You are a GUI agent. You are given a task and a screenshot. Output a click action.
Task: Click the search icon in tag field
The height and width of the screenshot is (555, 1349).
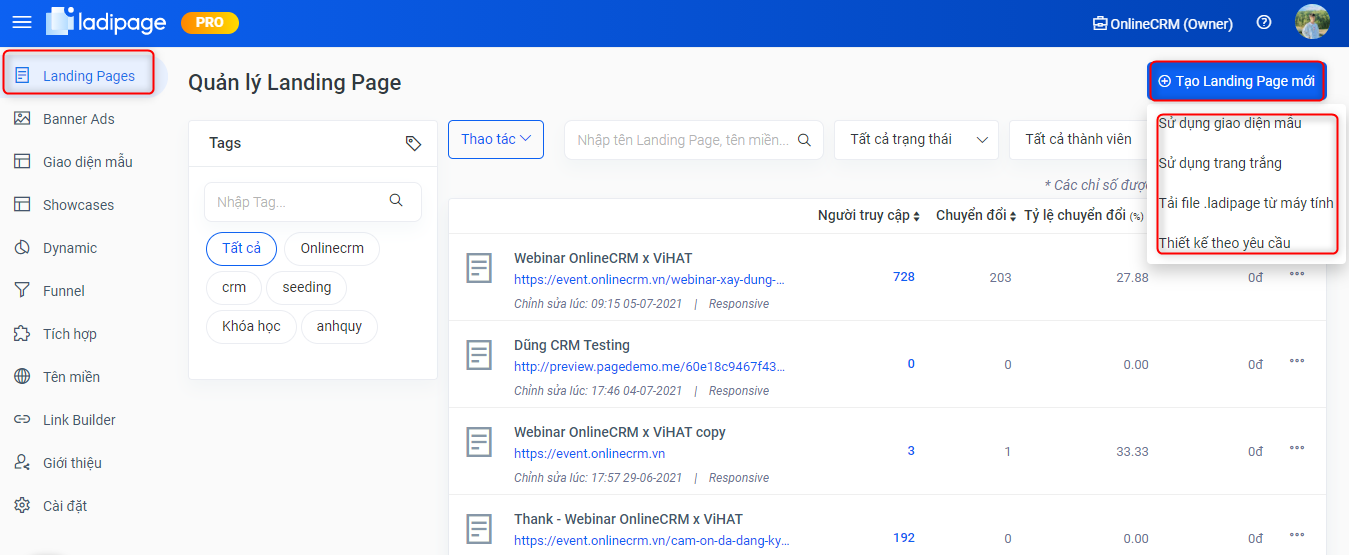396,200
